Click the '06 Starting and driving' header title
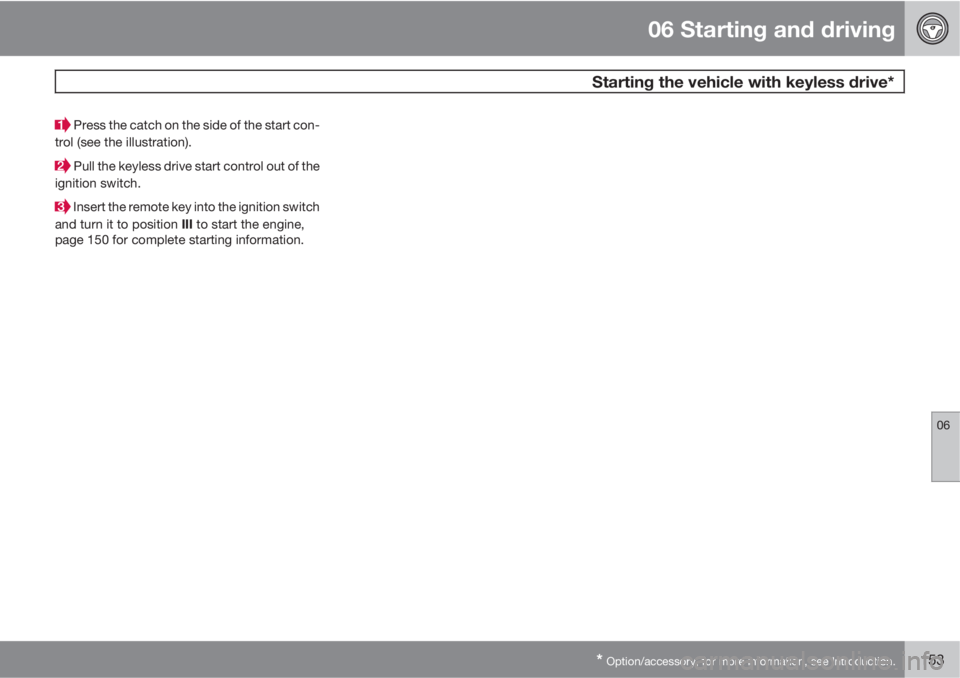 770,29
